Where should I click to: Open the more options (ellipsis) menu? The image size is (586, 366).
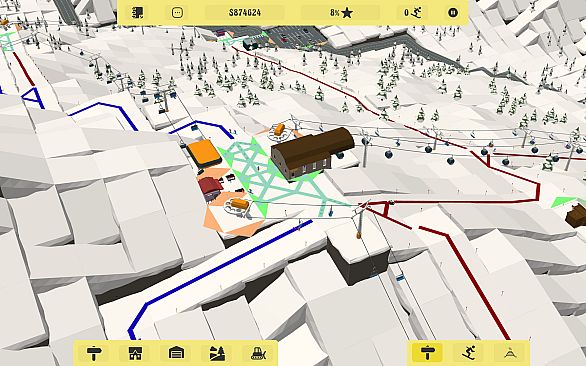[x=177, y=13]
